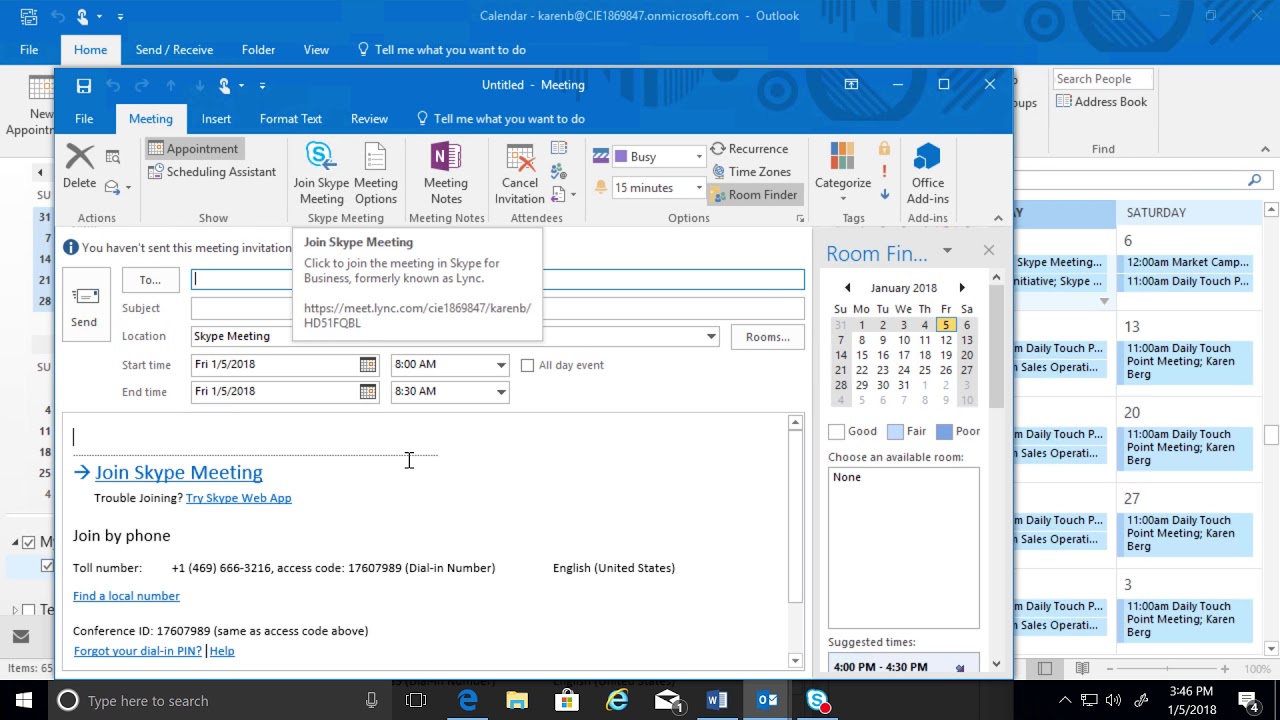Open Word from the taskbar
Viewport: 1280px width, 720px height.
click(717, 700)
